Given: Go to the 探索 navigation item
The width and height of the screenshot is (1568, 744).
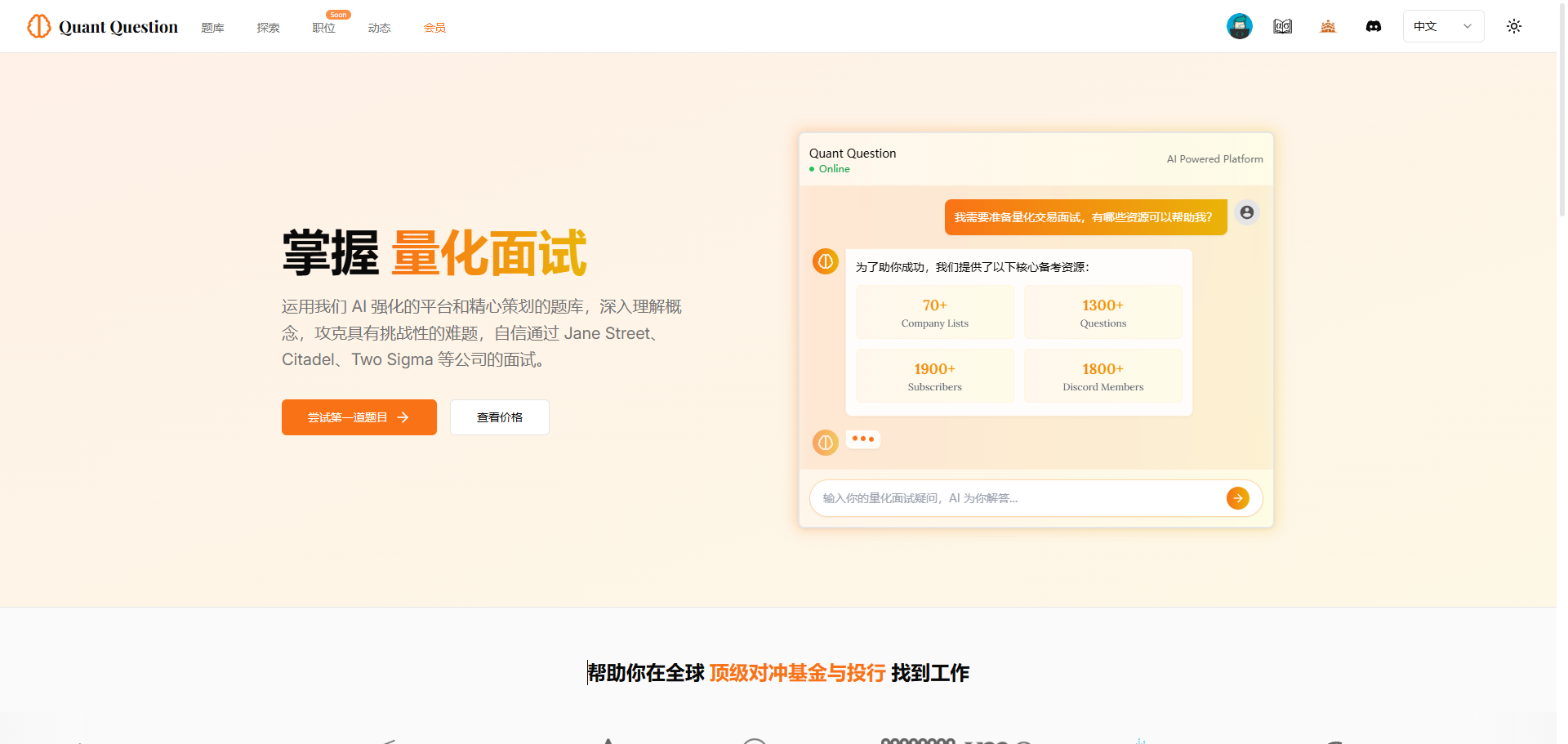Looking at the screenshot, I should (268, 28).
